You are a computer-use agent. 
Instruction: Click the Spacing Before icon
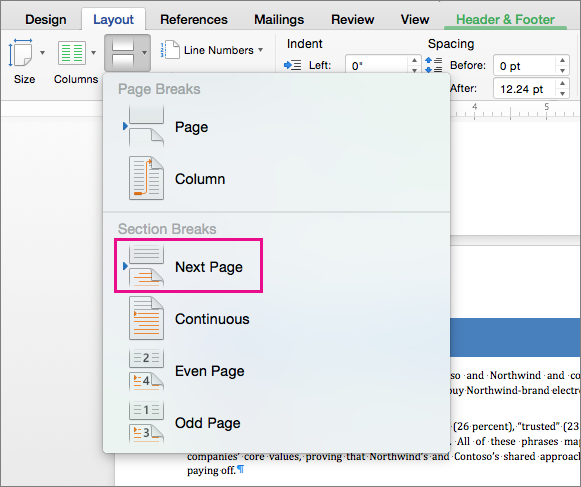(434, 65)
